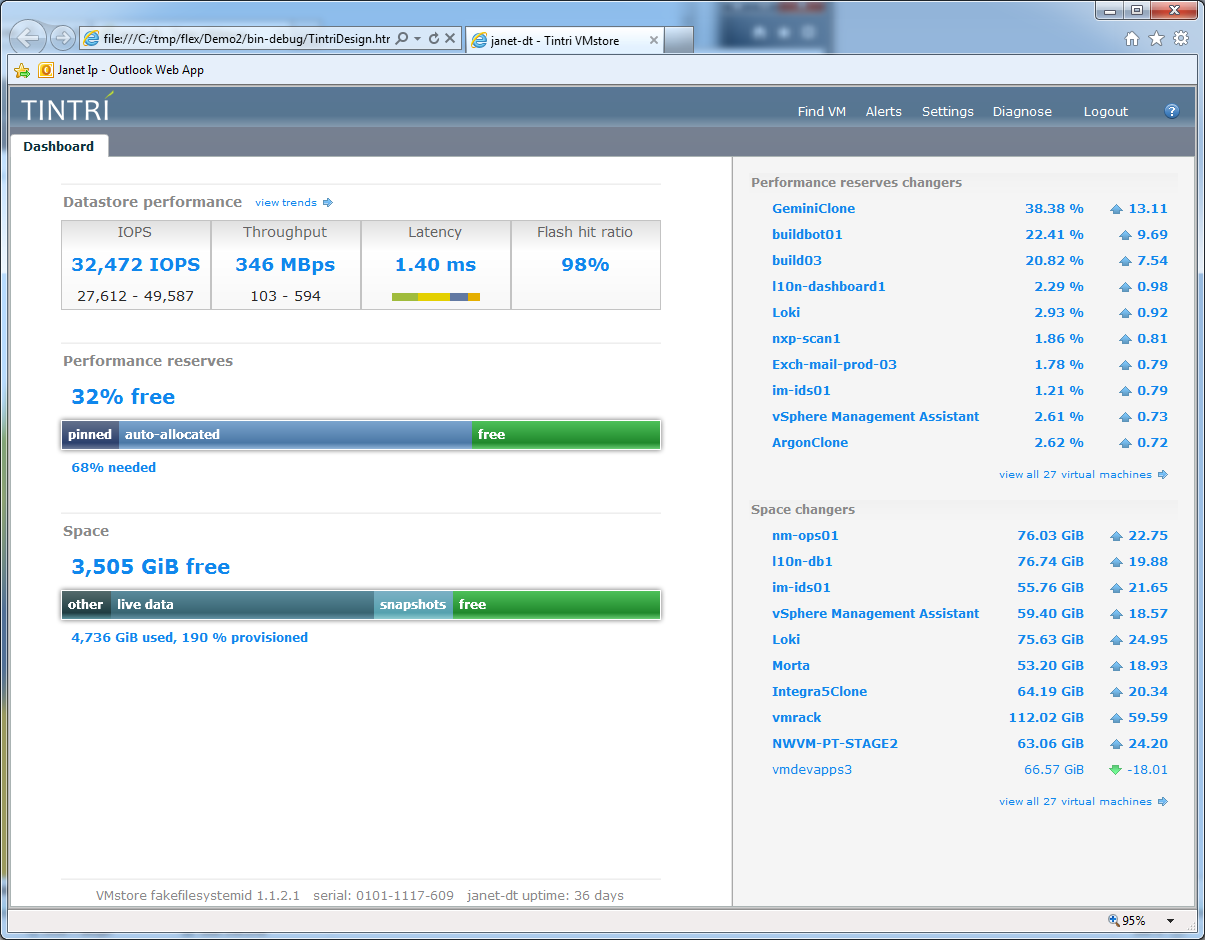
Task: Open the Exch-mail-prod-03 VM link
Action: 835,365
